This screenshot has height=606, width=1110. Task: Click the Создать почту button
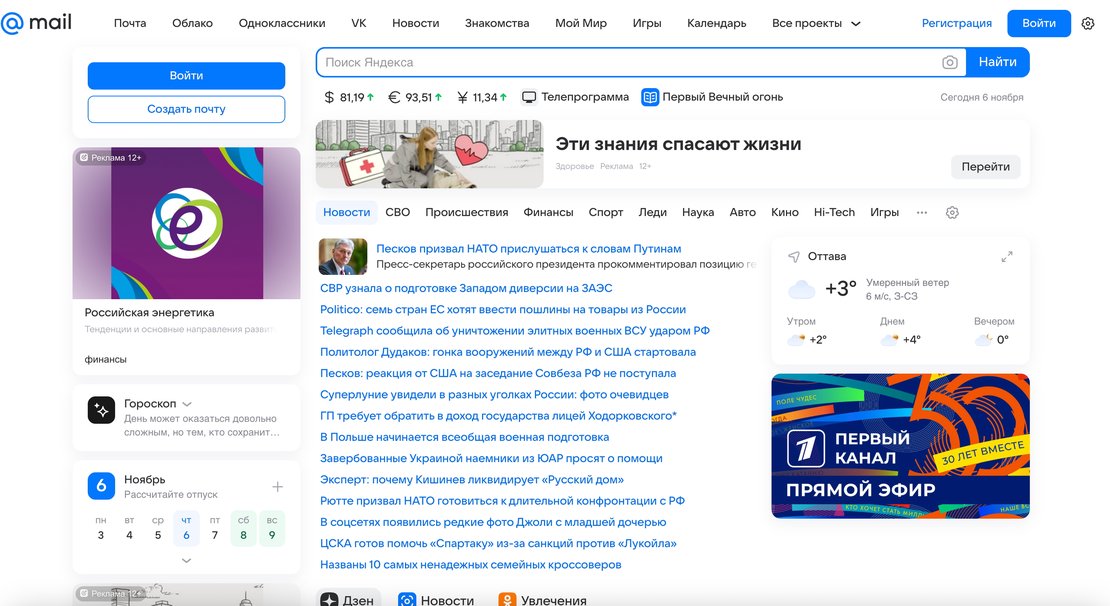186,110
